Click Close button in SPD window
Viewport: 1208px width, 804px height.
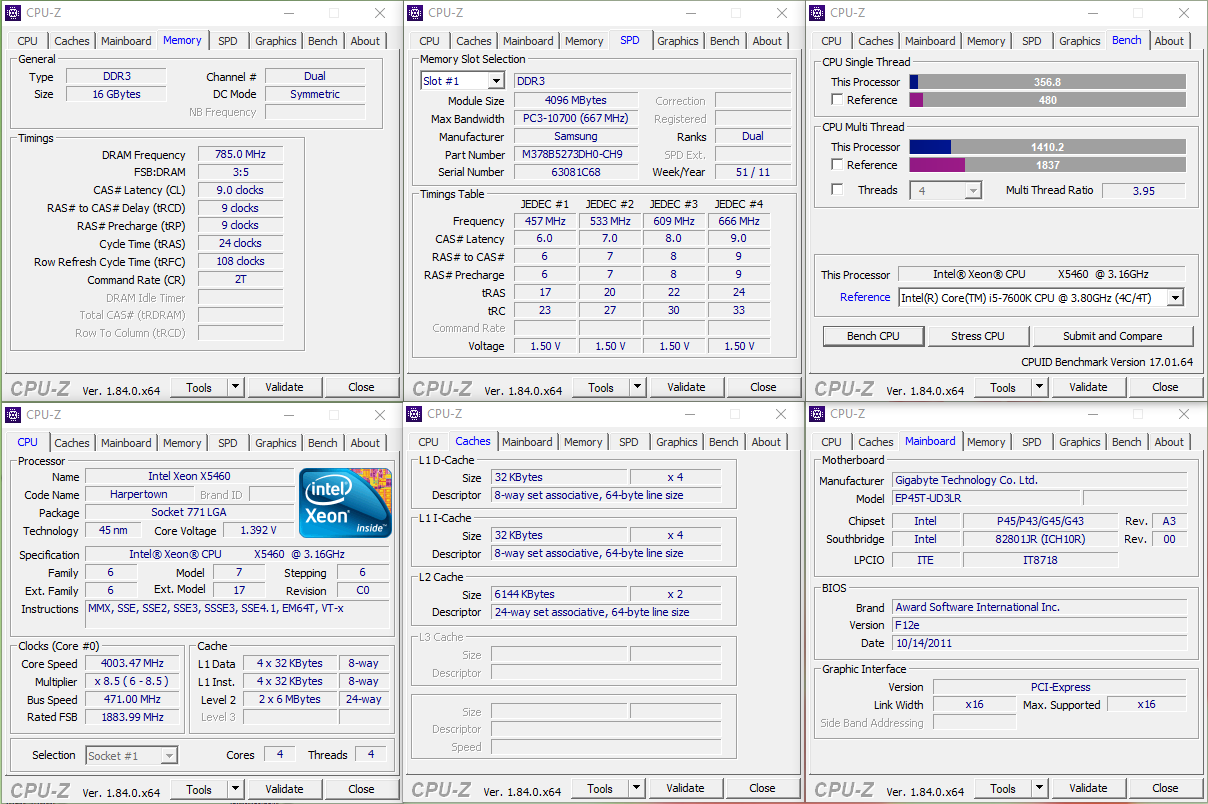[x=763, y=387]
